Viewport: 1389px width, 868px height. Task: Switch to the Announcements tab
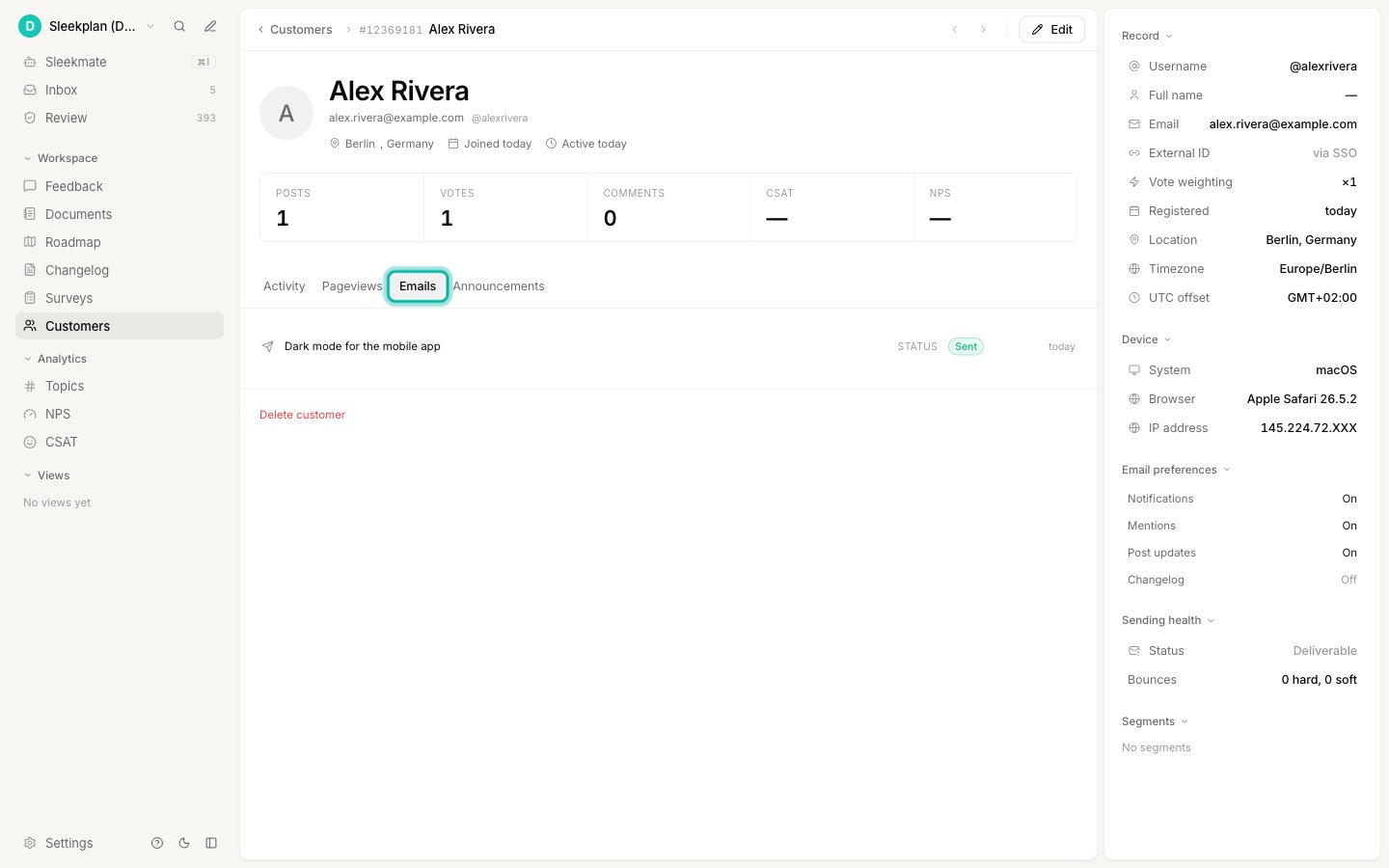click(499, 286)
